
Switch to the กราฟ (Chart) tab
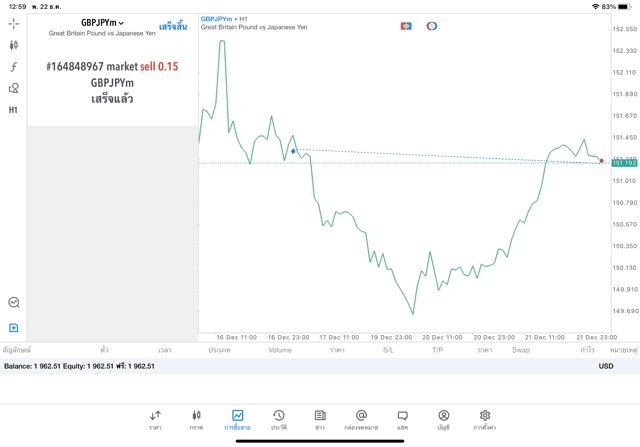[x=196, y=419]
